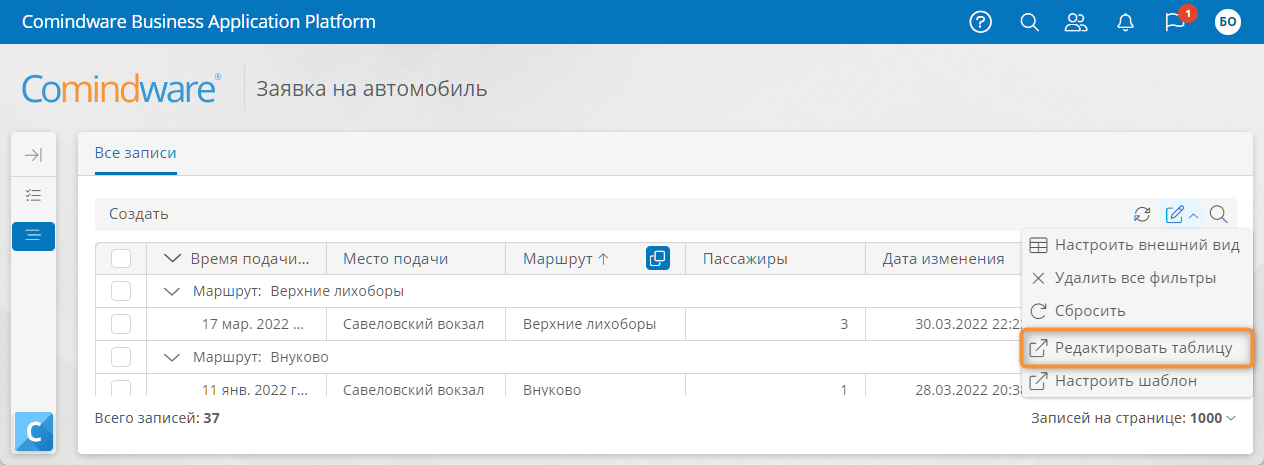Image resolution: width=1264 pixels, height=465 pixels.
Task: Sort by Дата изменения column header
Action: click(x=943, y=259)
